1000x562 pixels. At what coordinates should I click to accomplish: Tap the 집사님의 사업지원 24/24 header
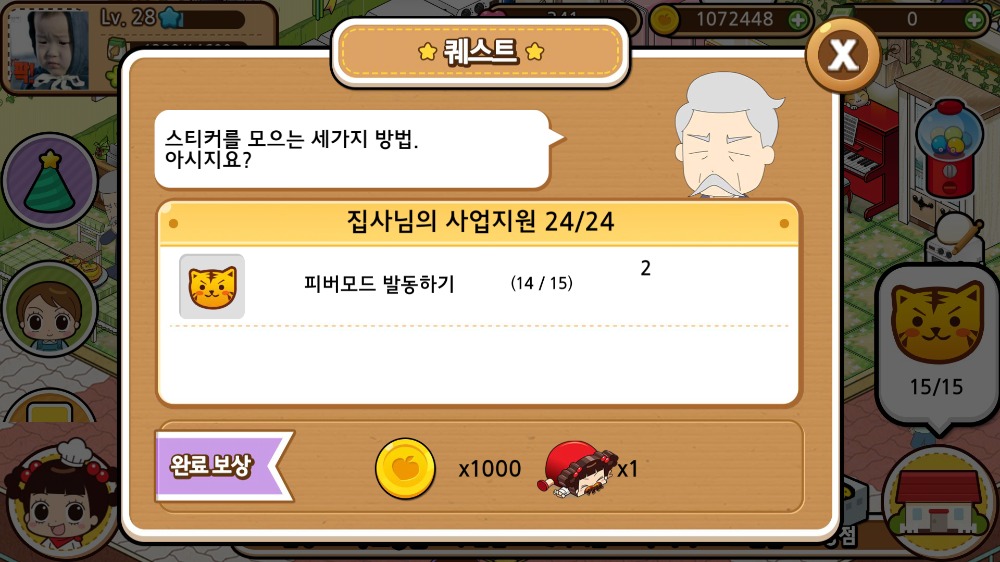[479, 222]
